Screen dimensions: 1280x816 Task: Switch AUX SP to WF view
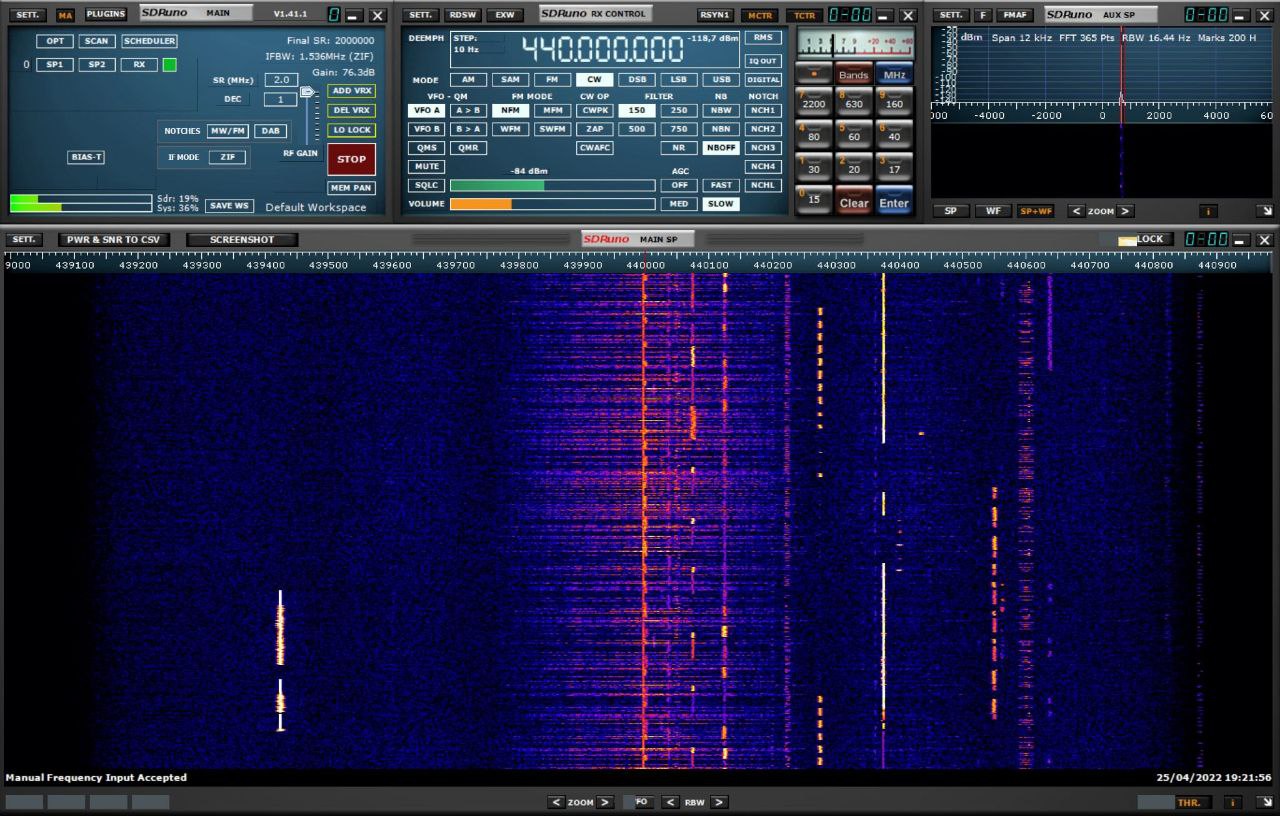(993, 211)
